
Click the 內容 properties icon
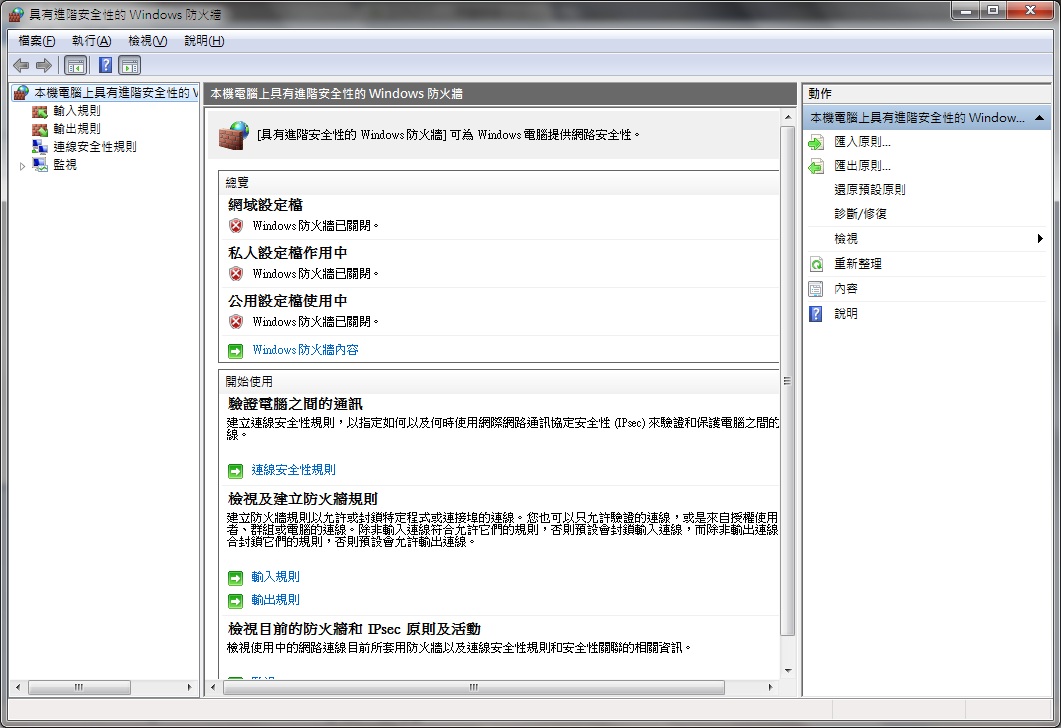click(x=816, y=289)
